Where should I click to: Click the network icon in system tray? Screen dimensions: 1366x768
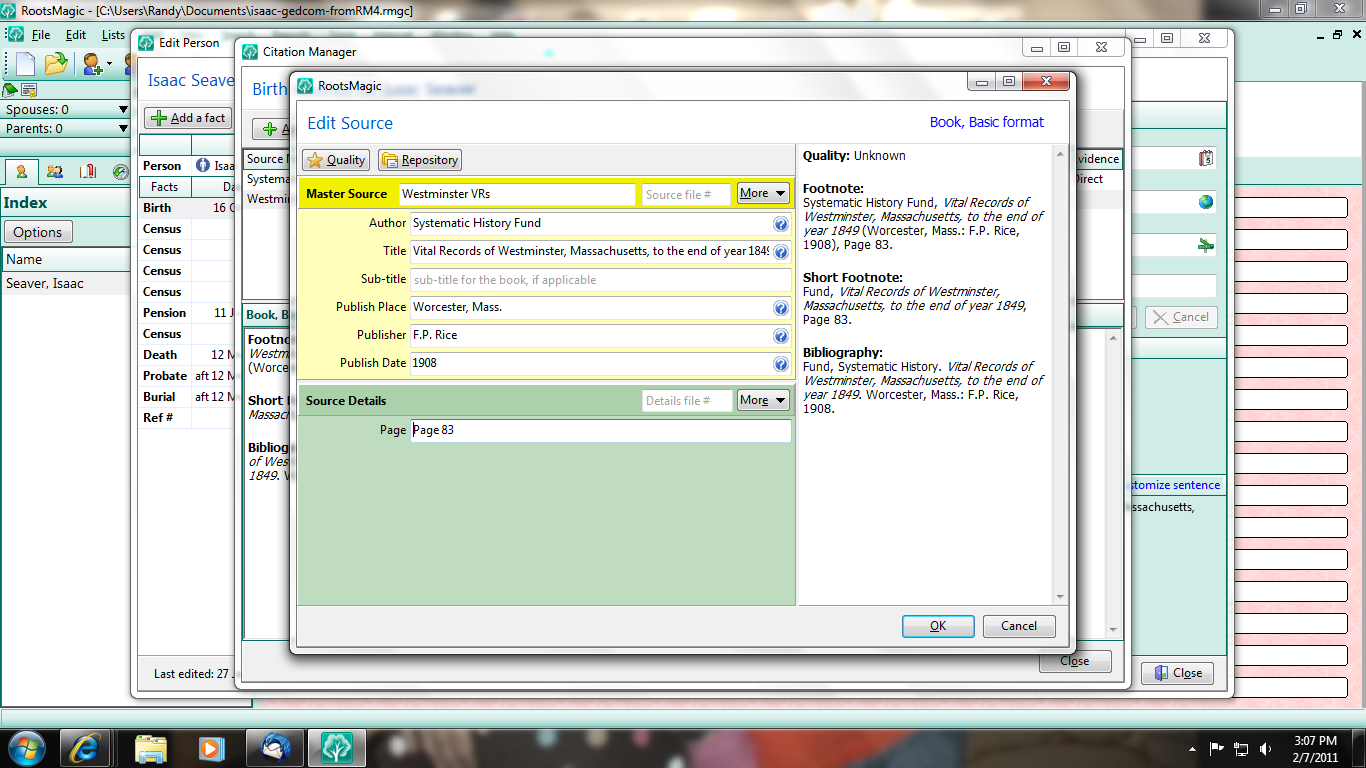click(x=1242, y=749)
